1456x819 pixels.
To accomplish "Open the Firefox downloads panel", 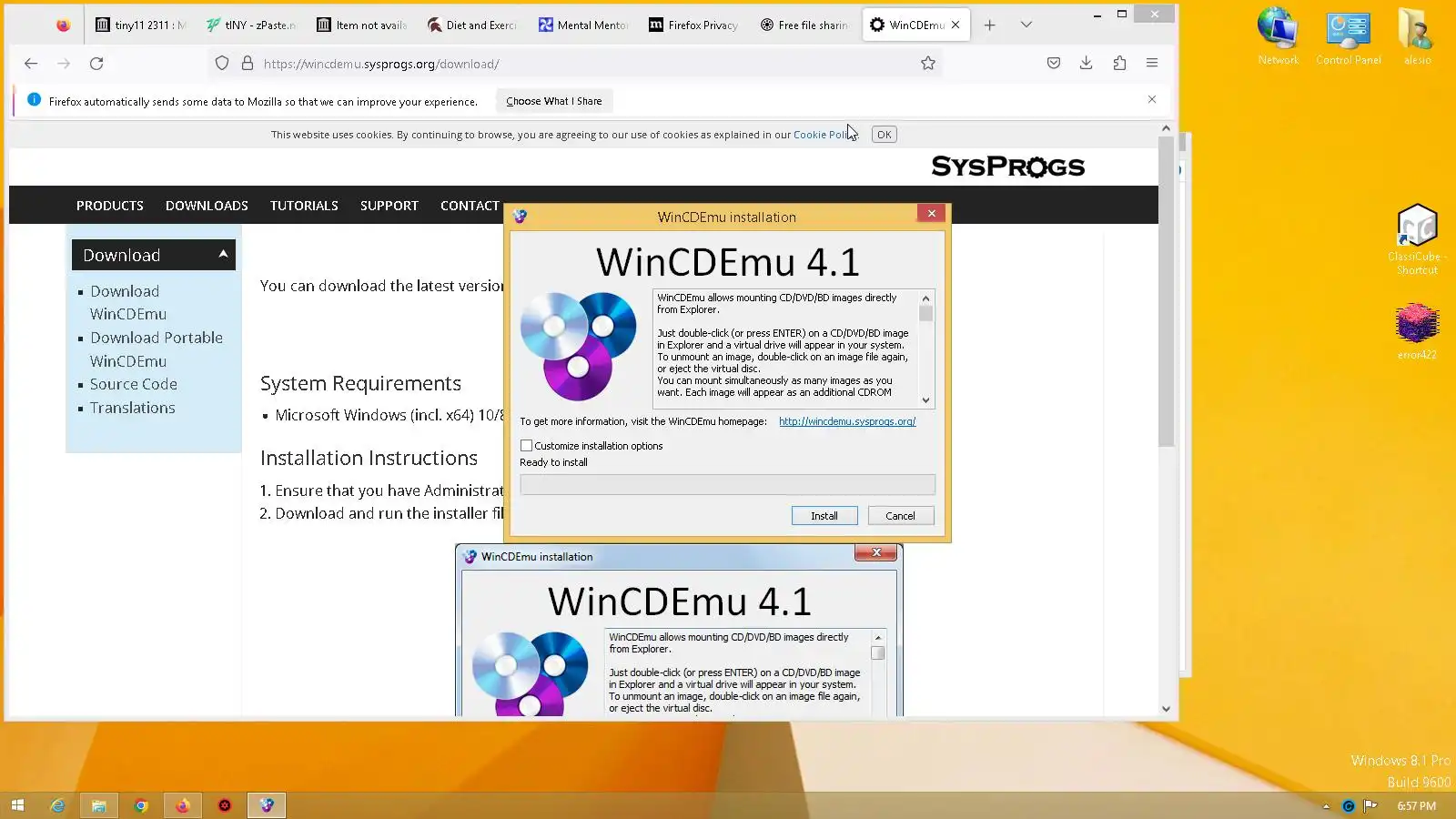I will [x=1087, y=64].
